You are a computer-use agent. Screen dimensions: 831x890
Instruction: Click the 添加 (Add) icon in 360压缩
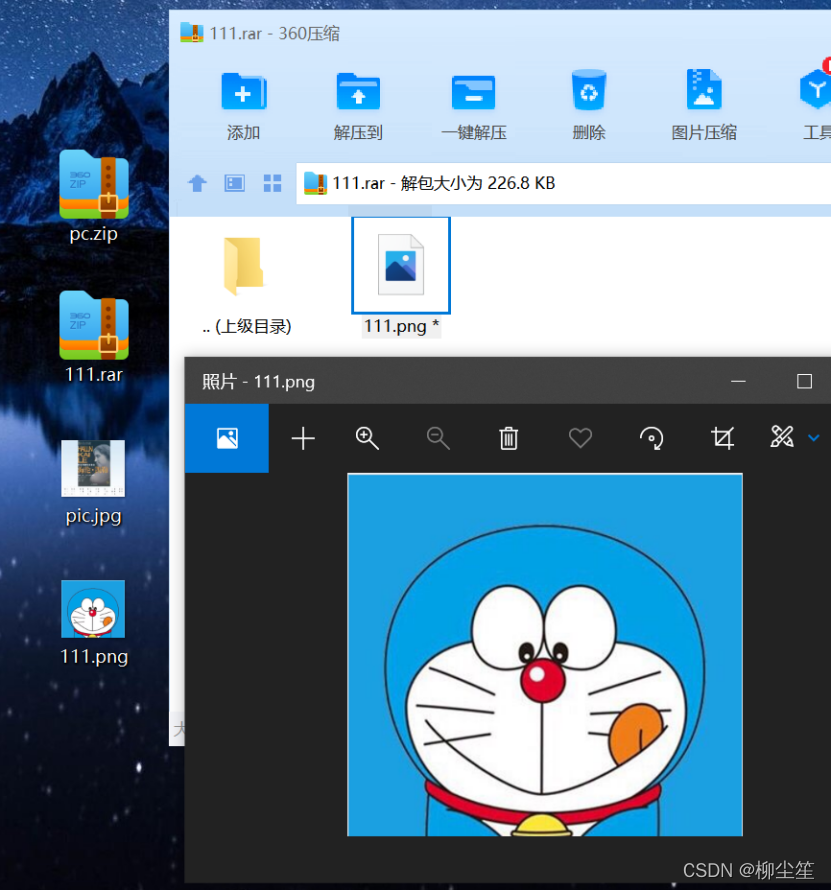244,91
